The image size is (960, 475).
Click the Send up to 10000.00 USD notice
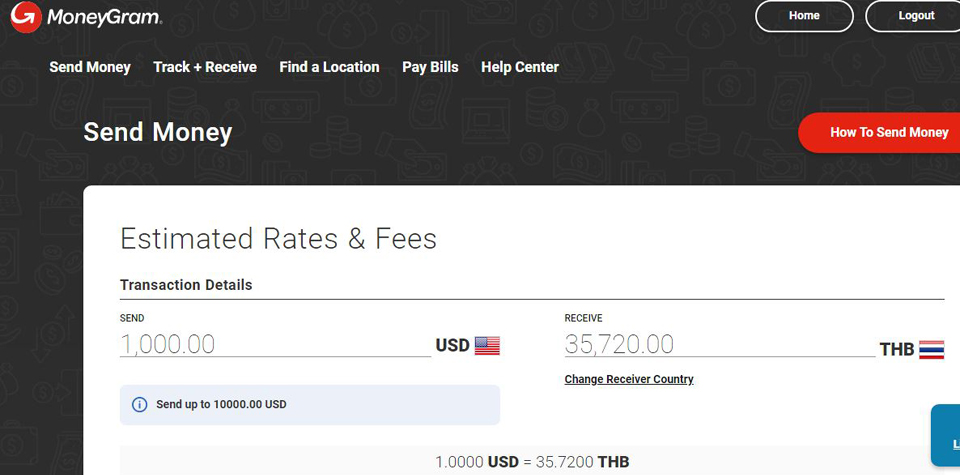310,405
